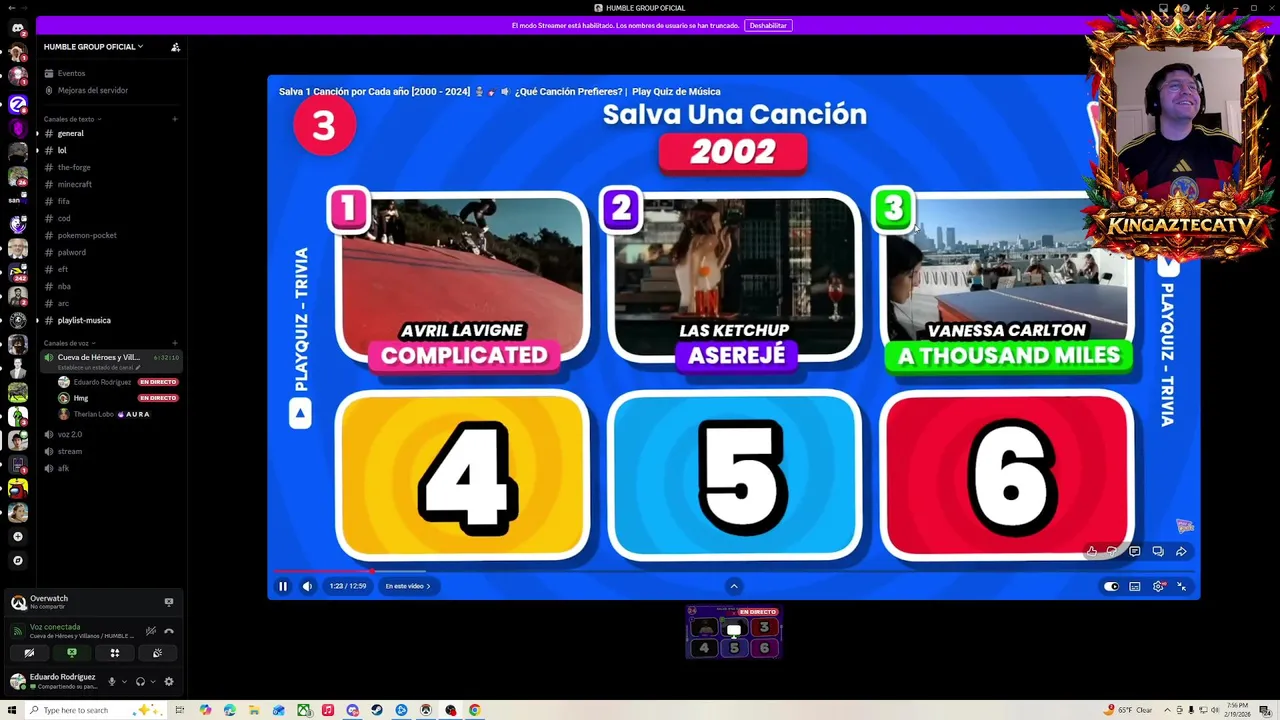The image size is (1280, 720).
Task: Open microphone input options arrow
Action: 124,682
